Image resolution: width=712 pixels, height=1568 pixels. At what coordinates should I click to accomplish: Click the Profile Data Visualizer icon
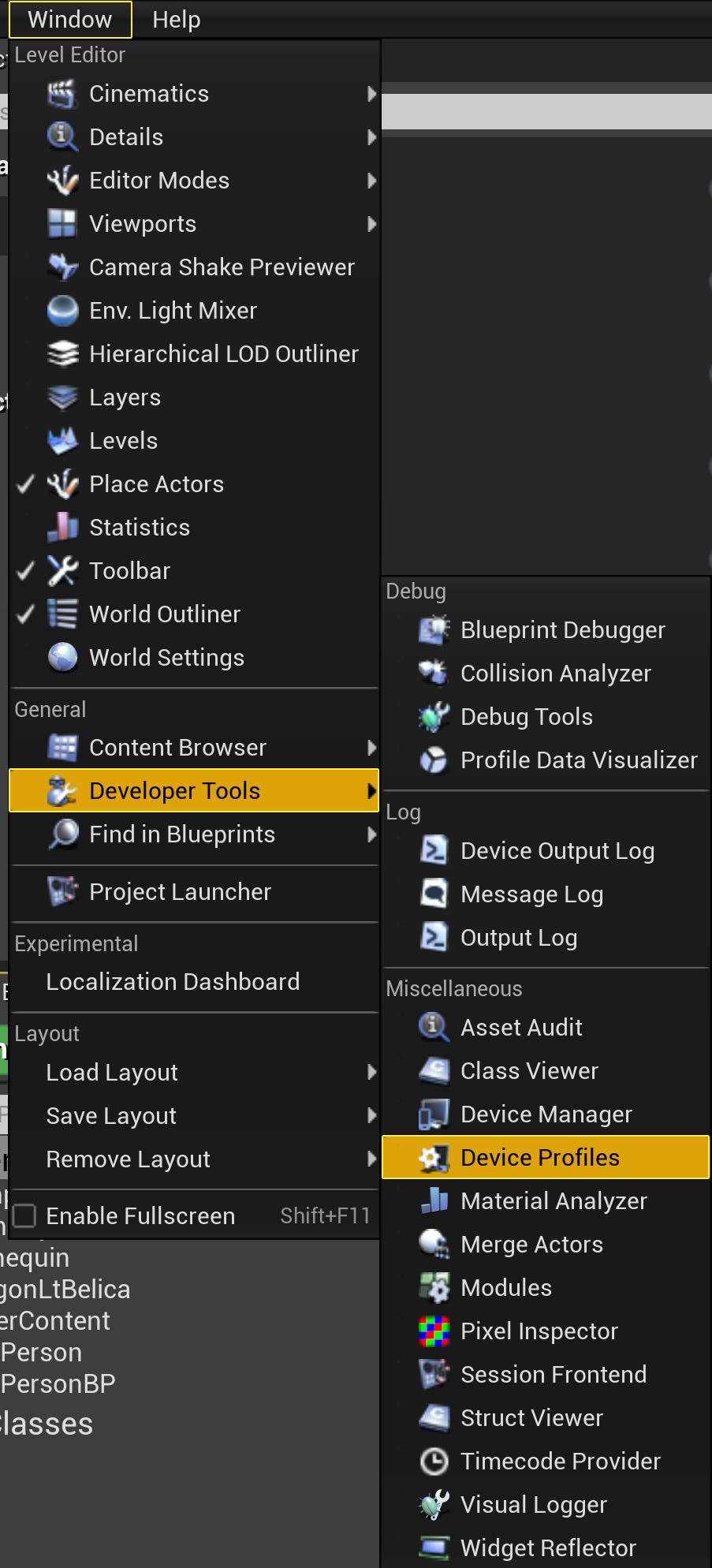tap(434, 760)
